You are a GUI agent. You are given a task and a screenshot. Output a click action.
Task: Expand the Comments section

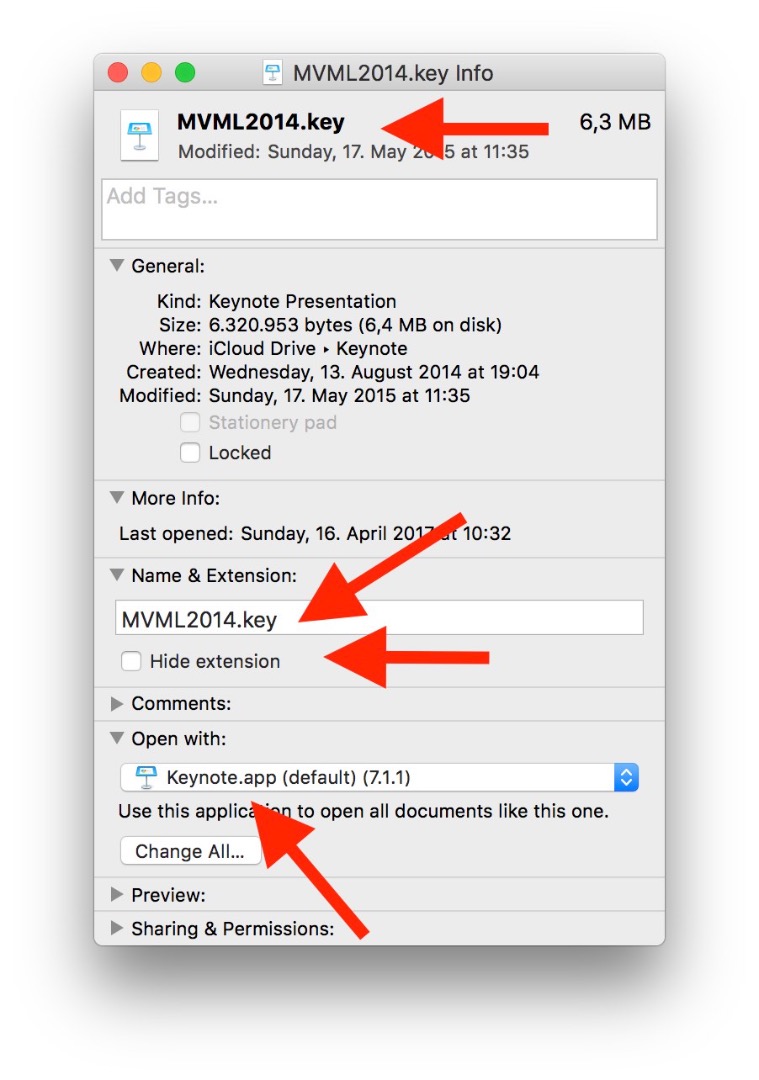(x=117, y=704)
